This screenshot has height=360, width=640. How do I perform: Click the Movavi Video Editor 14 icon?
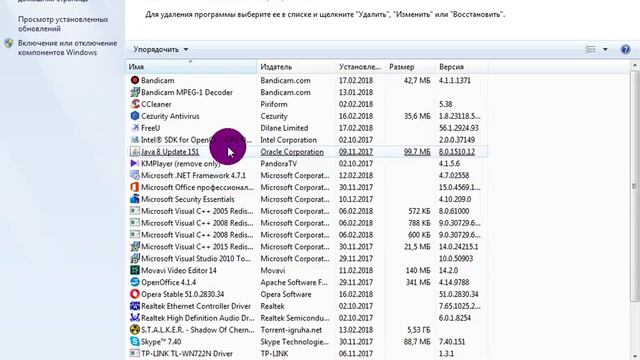[135, 270]
